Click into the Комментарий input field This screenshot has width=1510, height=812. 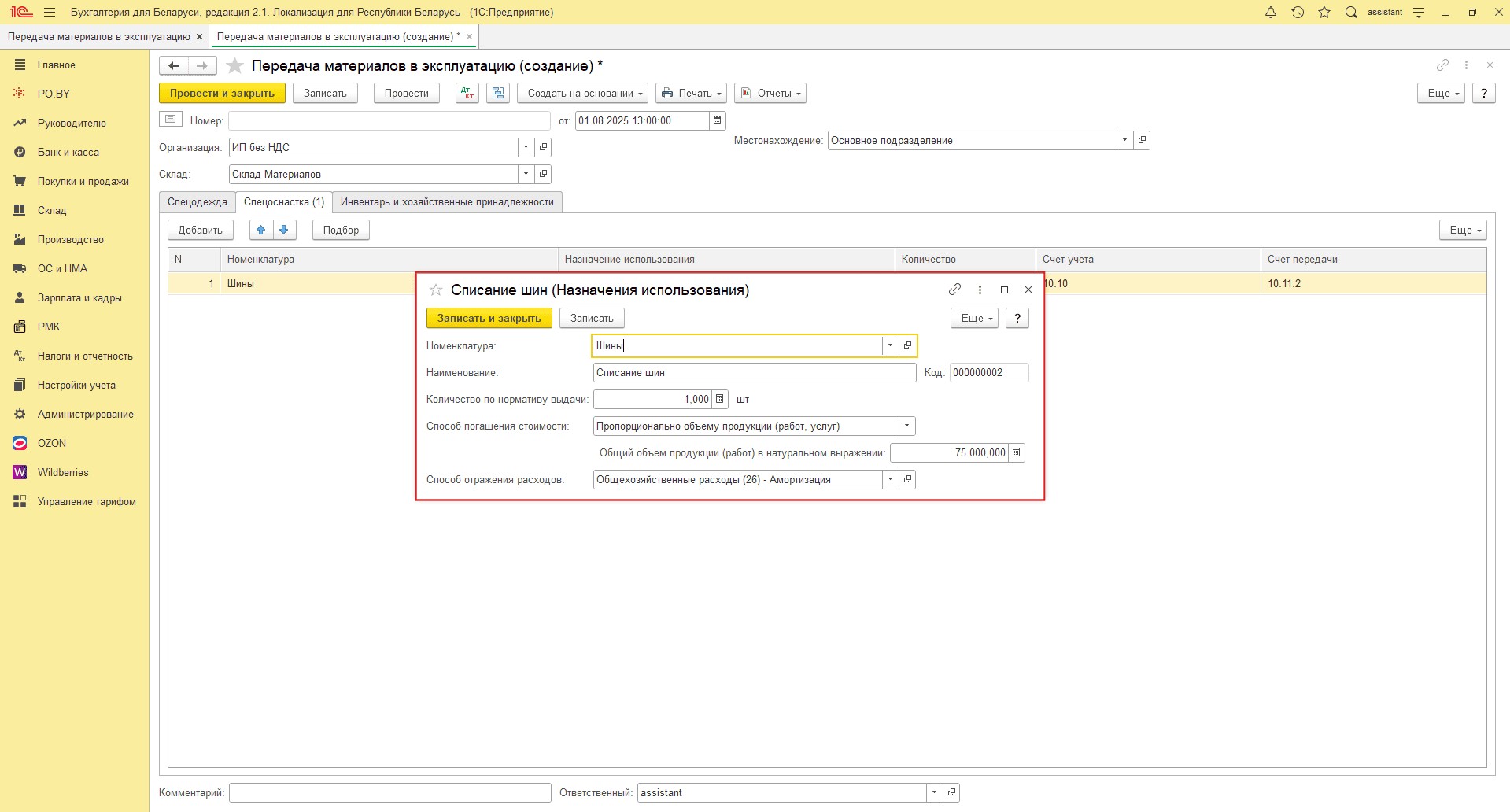click(x=389, y=792)
